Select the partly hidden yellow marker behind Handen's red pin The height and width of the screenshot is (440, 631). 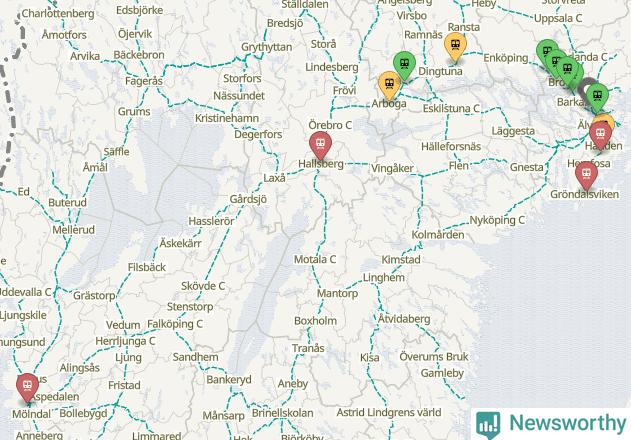[606, 118]
